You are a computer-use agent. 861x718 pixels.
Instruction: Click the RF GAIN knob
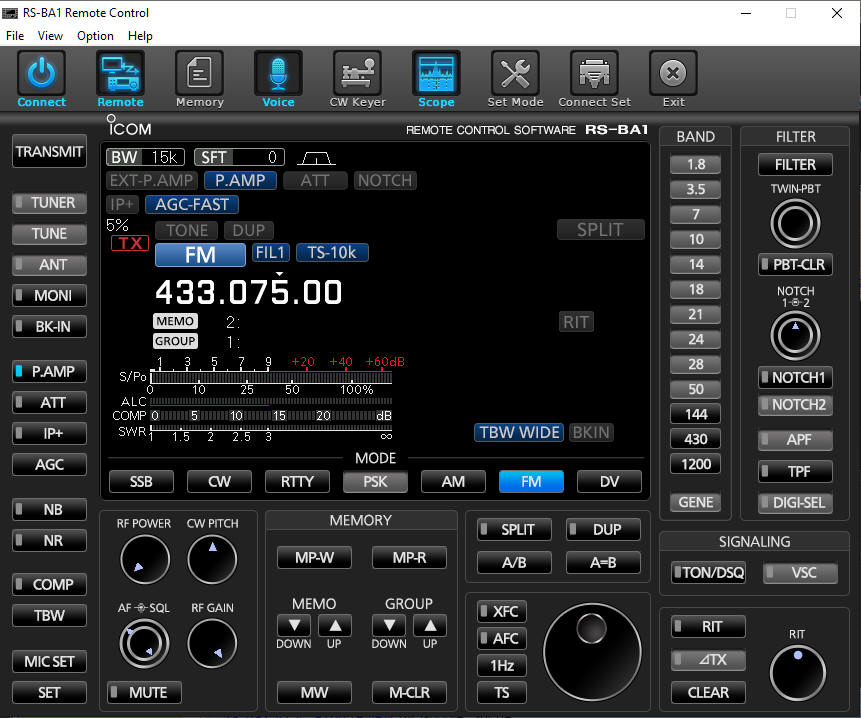coord(212,643)
